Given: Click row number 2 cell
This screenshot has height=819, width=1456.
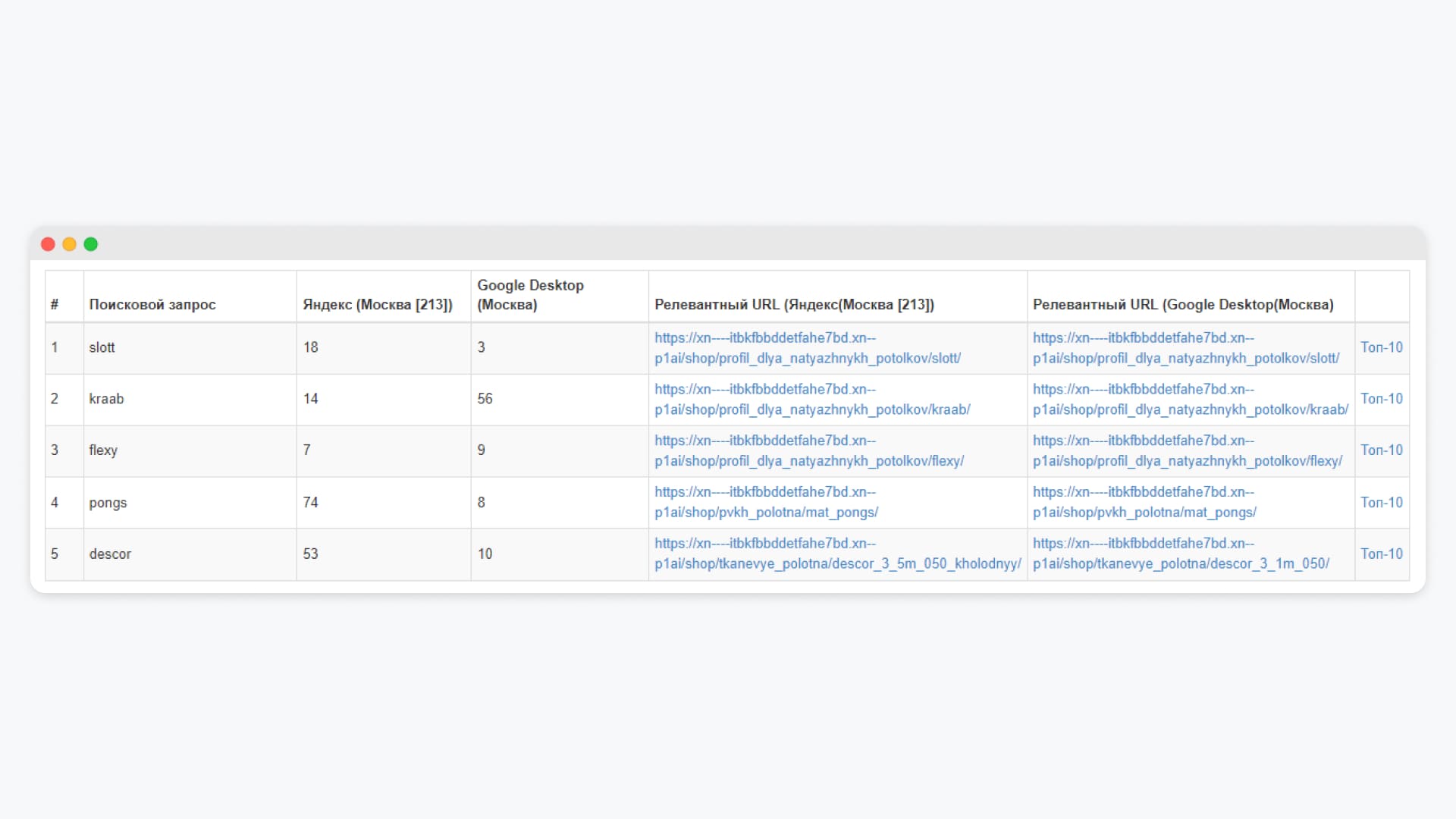Looking at the screenshot, I should point(64,400).
